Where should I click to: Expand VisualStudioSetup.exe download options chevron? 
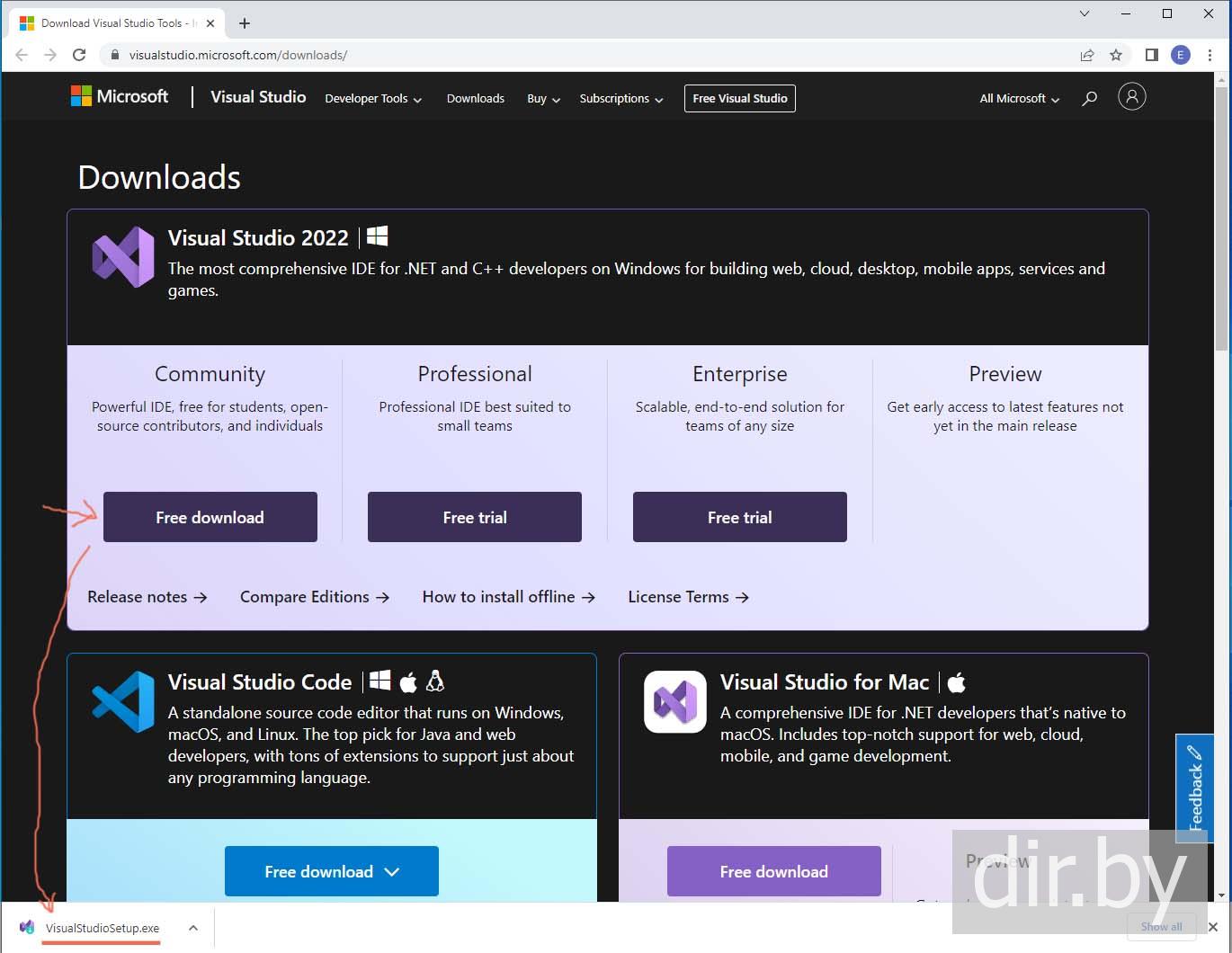[x=193, y=928]
